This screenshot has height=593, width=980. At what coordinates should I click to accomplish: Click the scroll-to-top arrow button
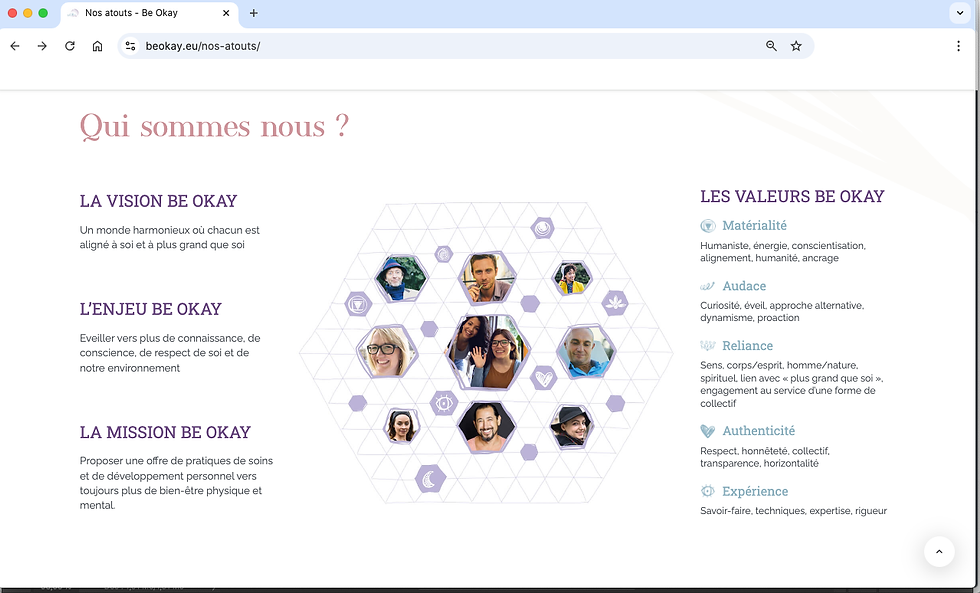click(x=939, y=551)
